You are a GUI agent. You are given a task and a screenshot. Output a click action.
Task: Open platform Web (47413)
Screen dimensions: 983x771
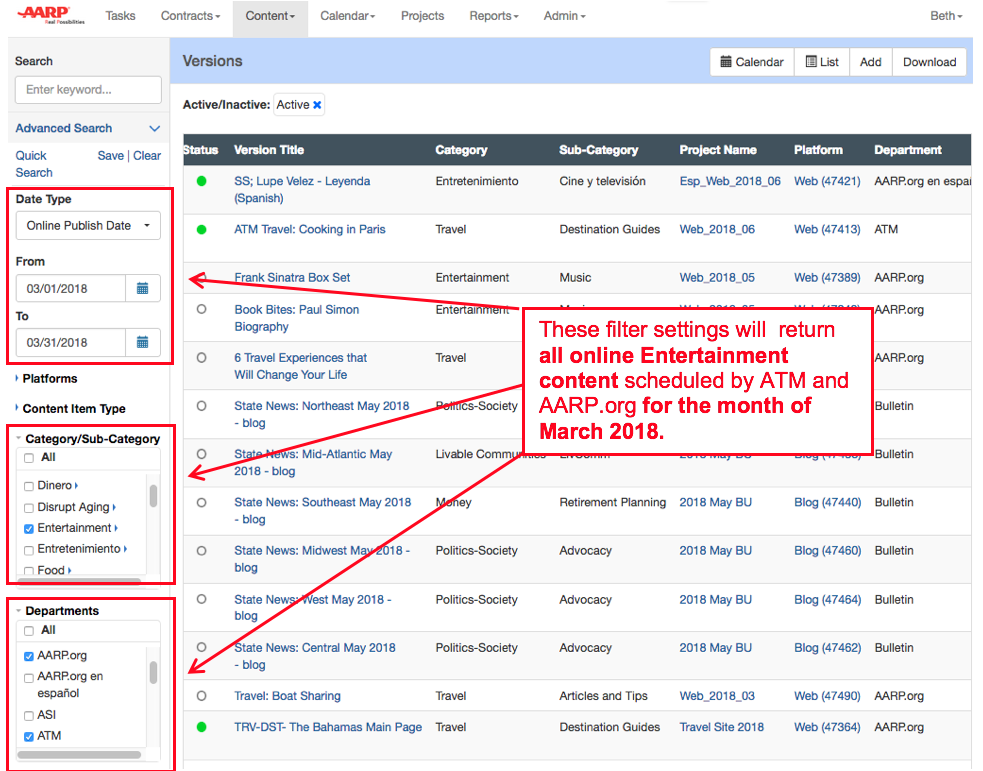click(827, 229)
